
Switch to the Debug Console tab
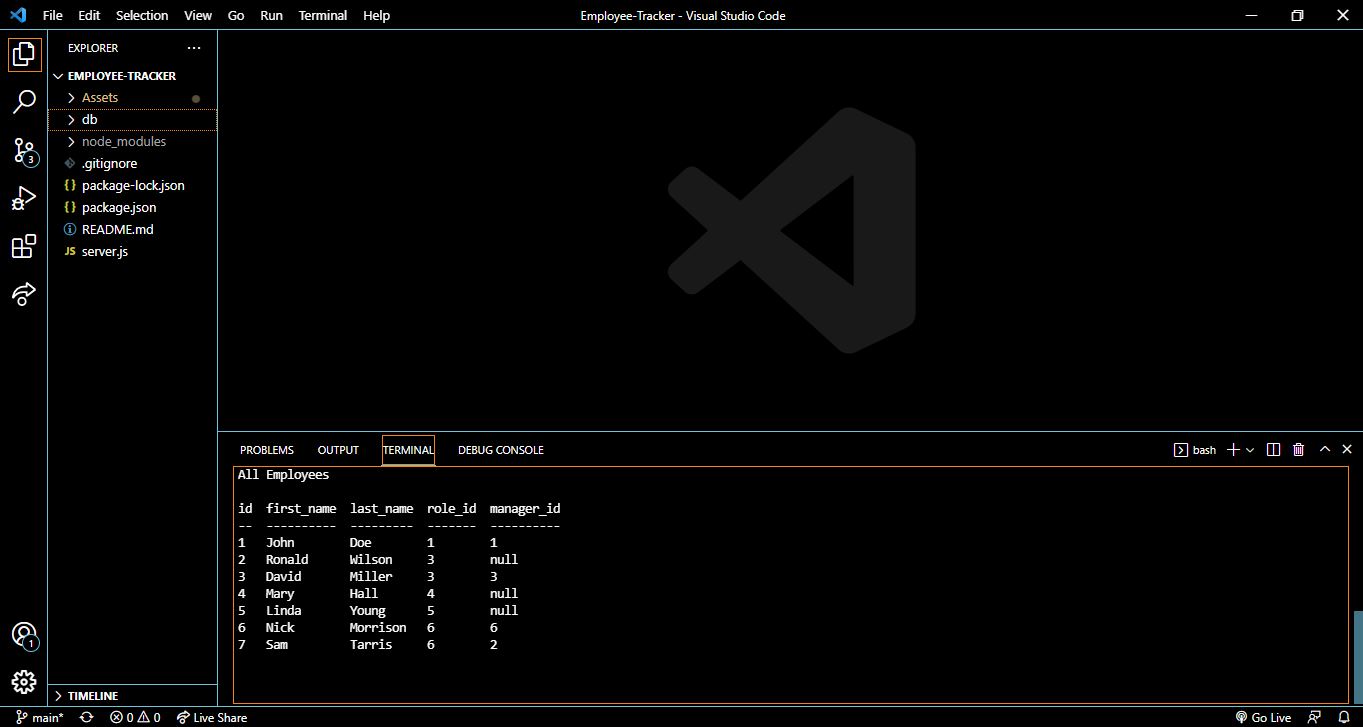[501, 450]
